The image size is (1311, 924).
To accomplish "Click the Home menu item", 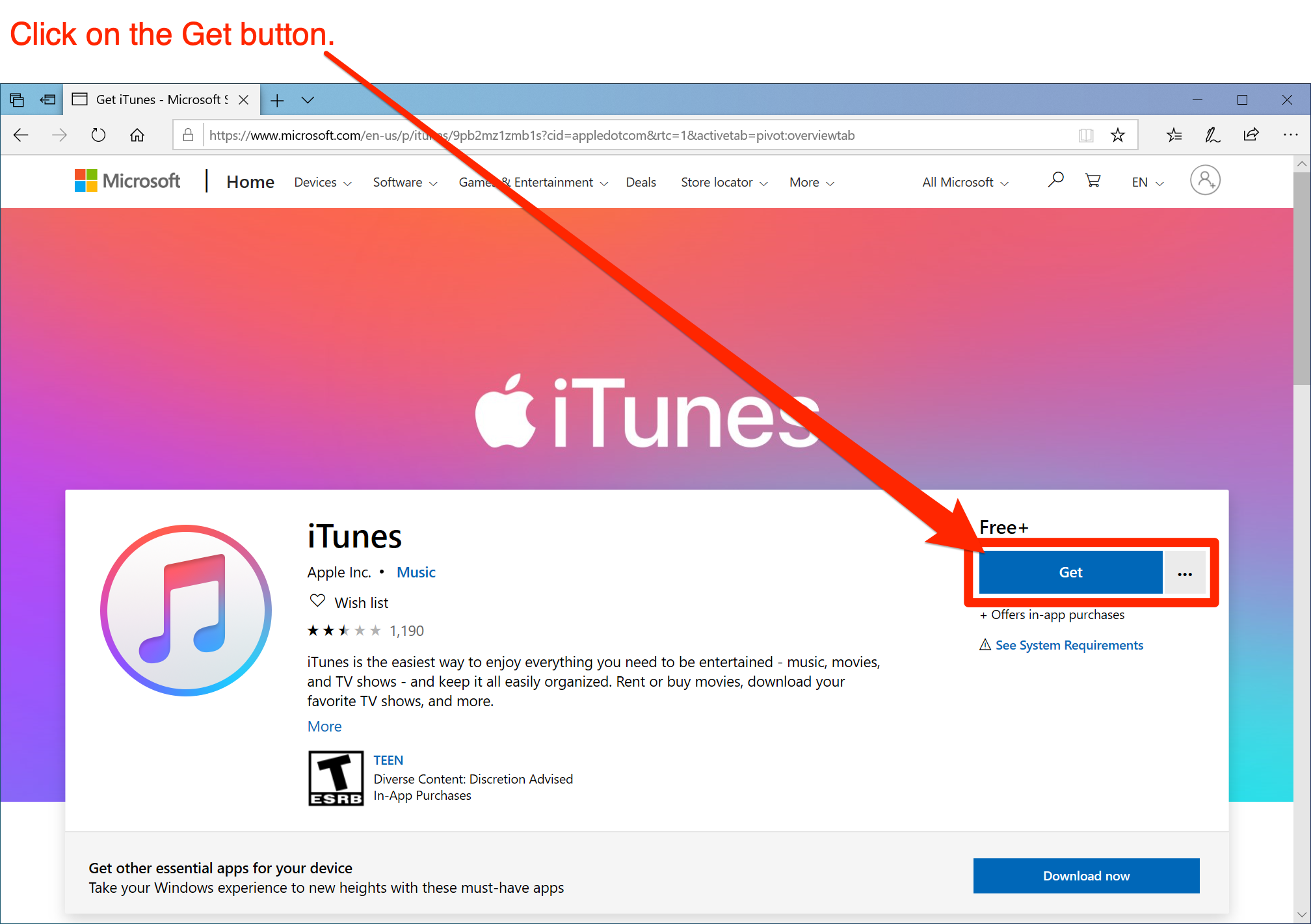I will coord(247,182).
